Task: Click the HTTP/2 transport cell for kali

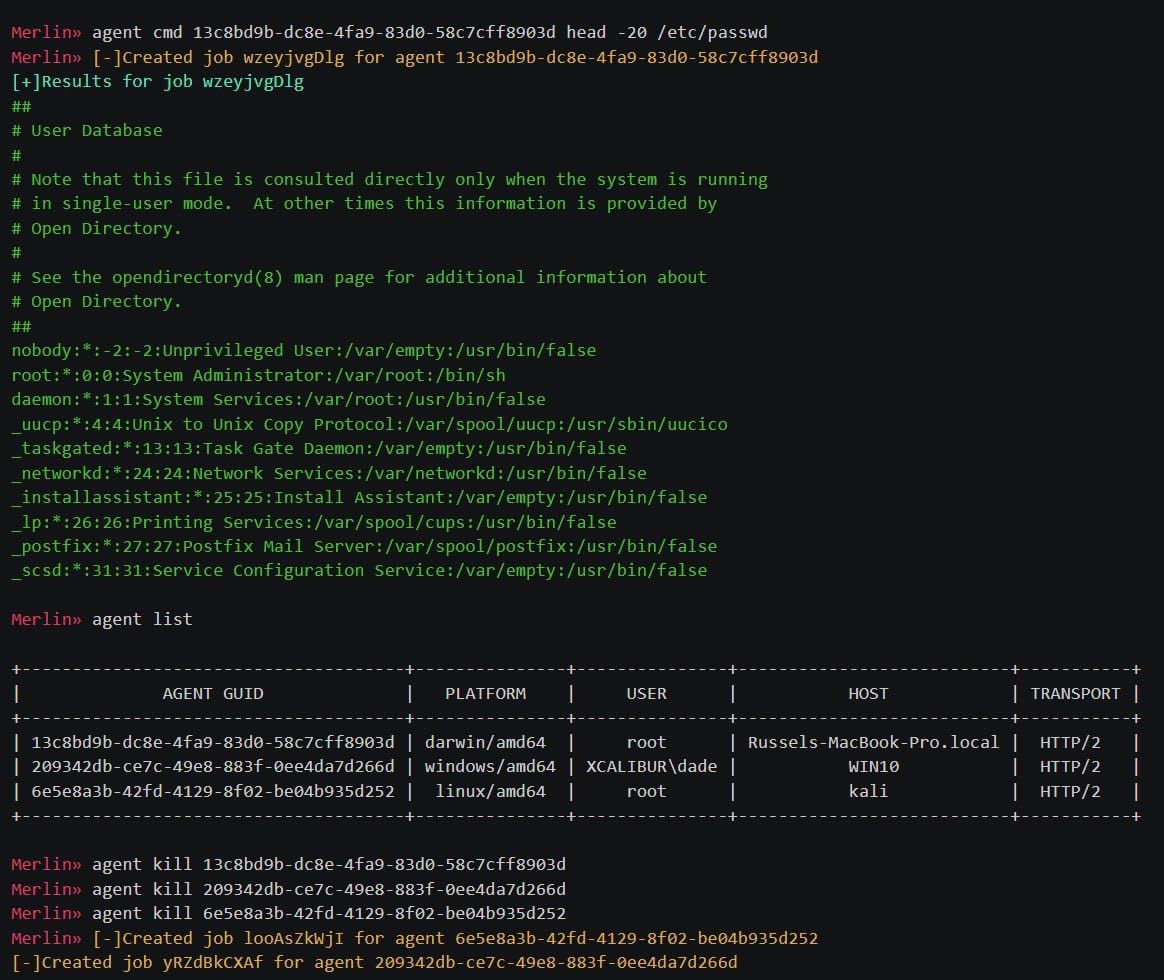Action: (x=1070, y=791)
